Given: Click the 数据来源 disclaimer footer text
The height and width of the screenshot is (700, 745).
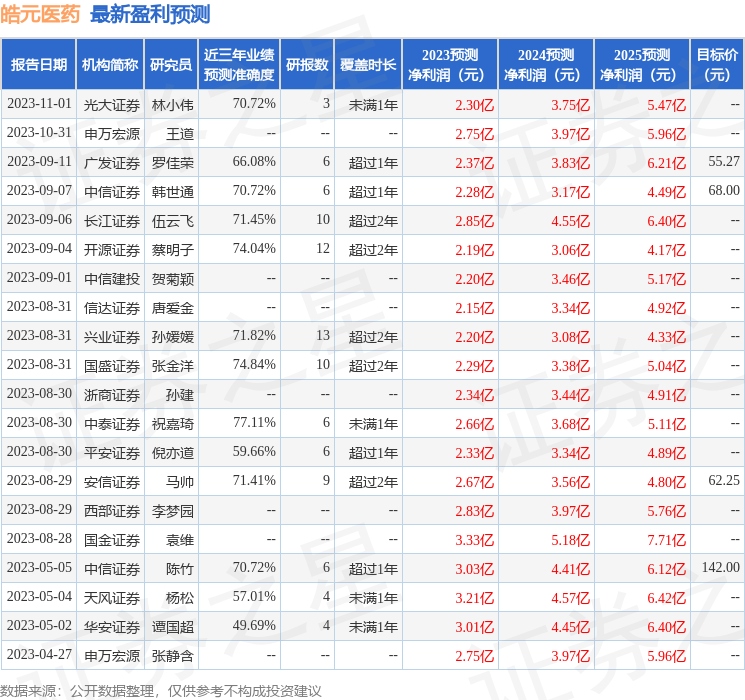Looking at the screenshot, I should click(161, 690).
